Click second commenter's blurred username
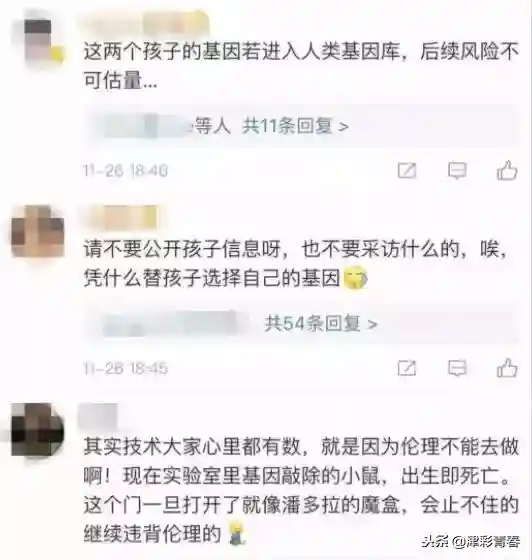The image size is (532, 560). [121, 217]
